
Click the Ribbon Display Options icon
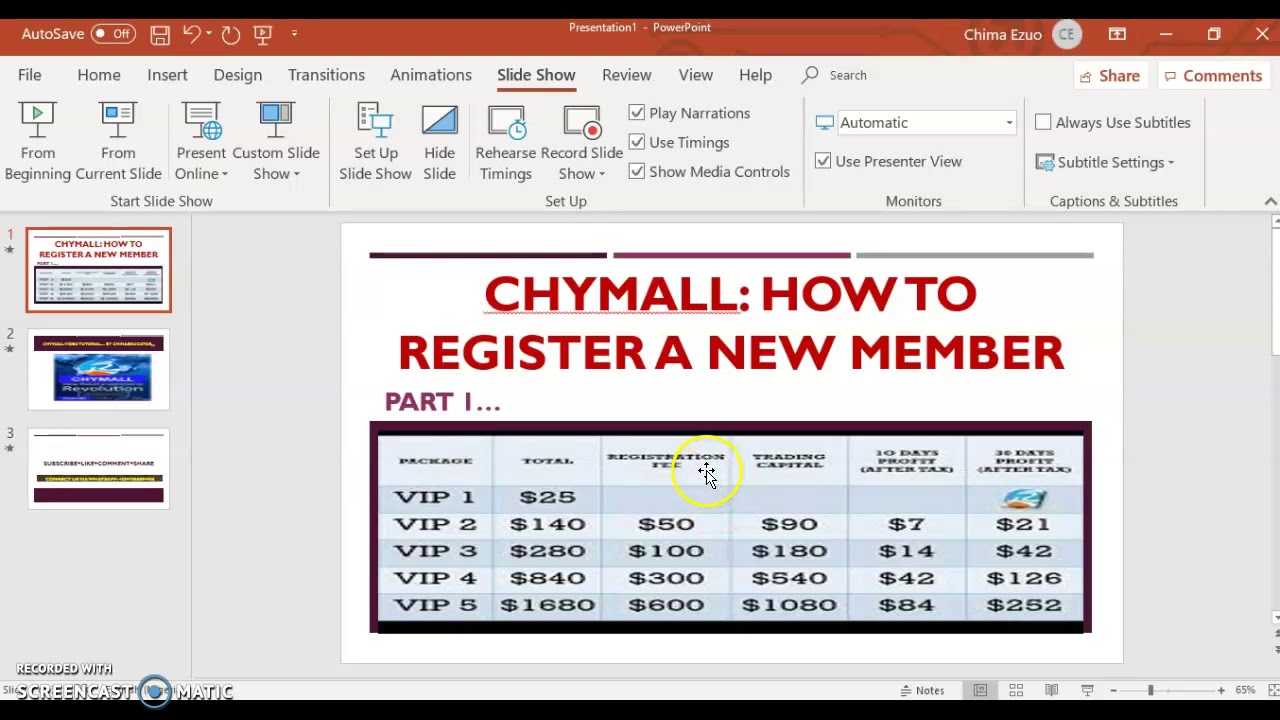coord(1117,34)
